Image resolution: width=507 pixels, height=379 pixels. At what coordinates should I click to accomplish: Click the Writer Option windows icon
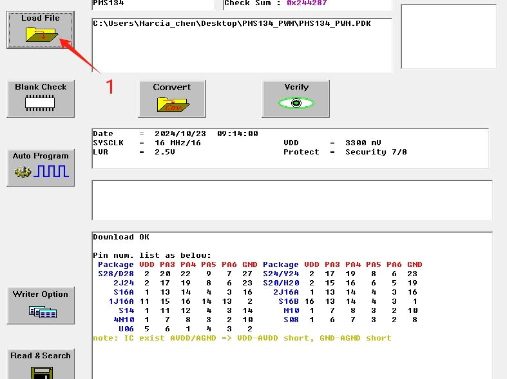tap(43, 312)
